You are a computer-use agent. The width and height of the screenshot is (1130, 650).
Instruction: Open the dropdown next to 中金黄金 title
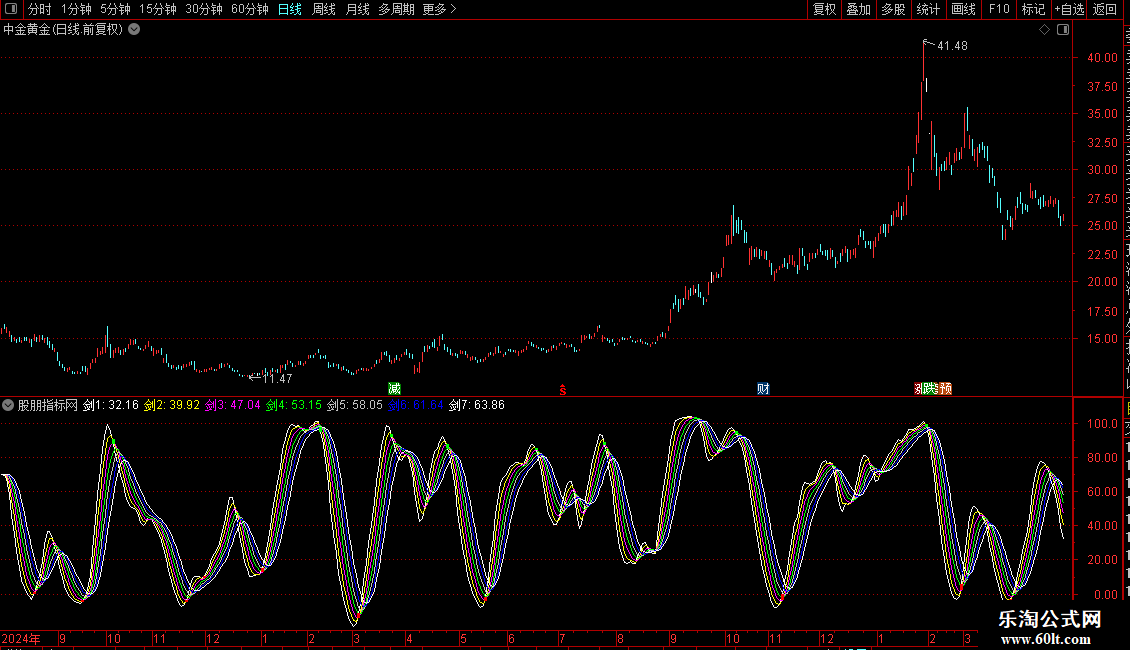[134, 30]
